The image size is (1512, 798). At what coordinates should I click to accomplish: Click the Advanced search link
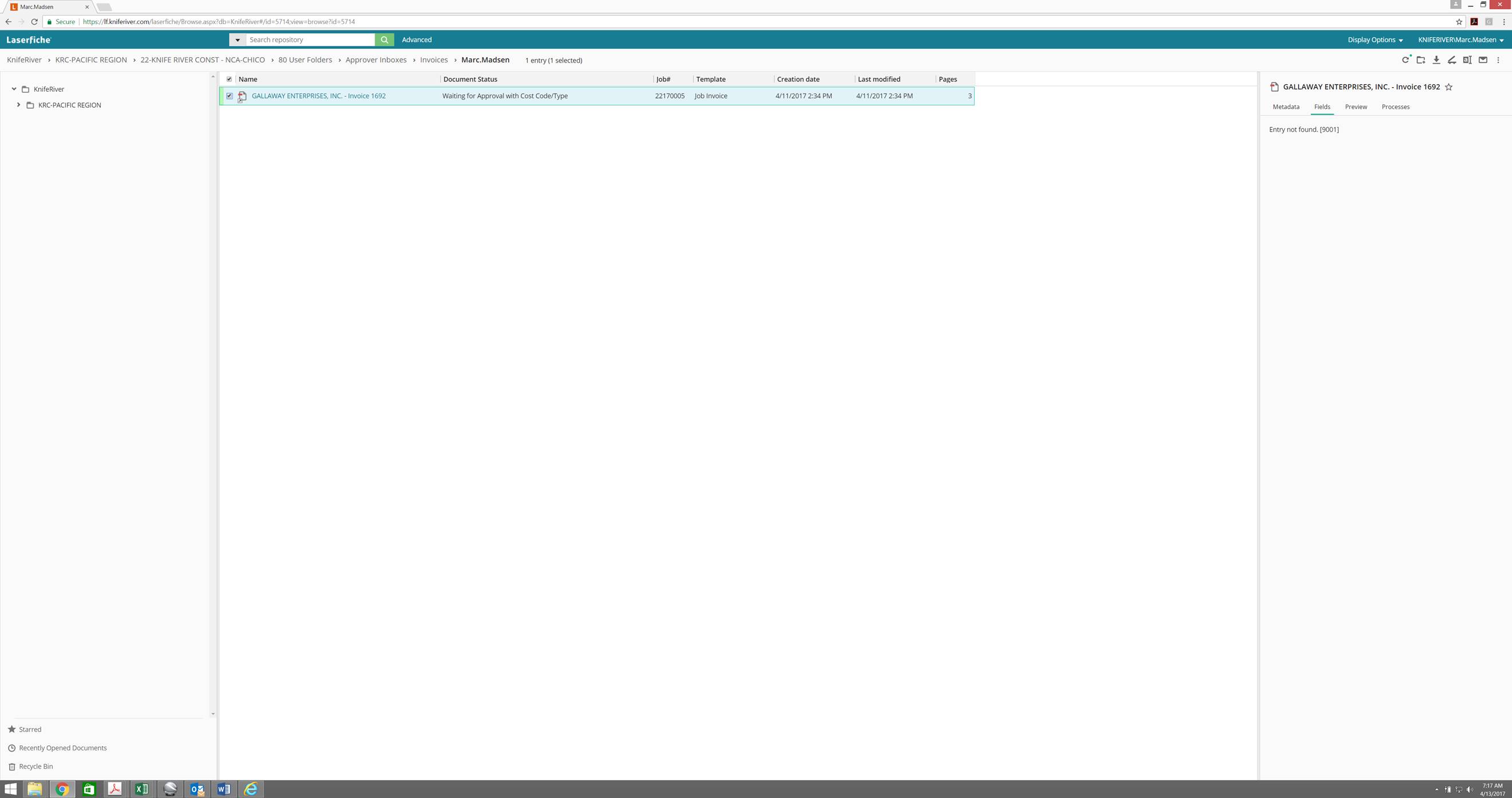[416, 40]
